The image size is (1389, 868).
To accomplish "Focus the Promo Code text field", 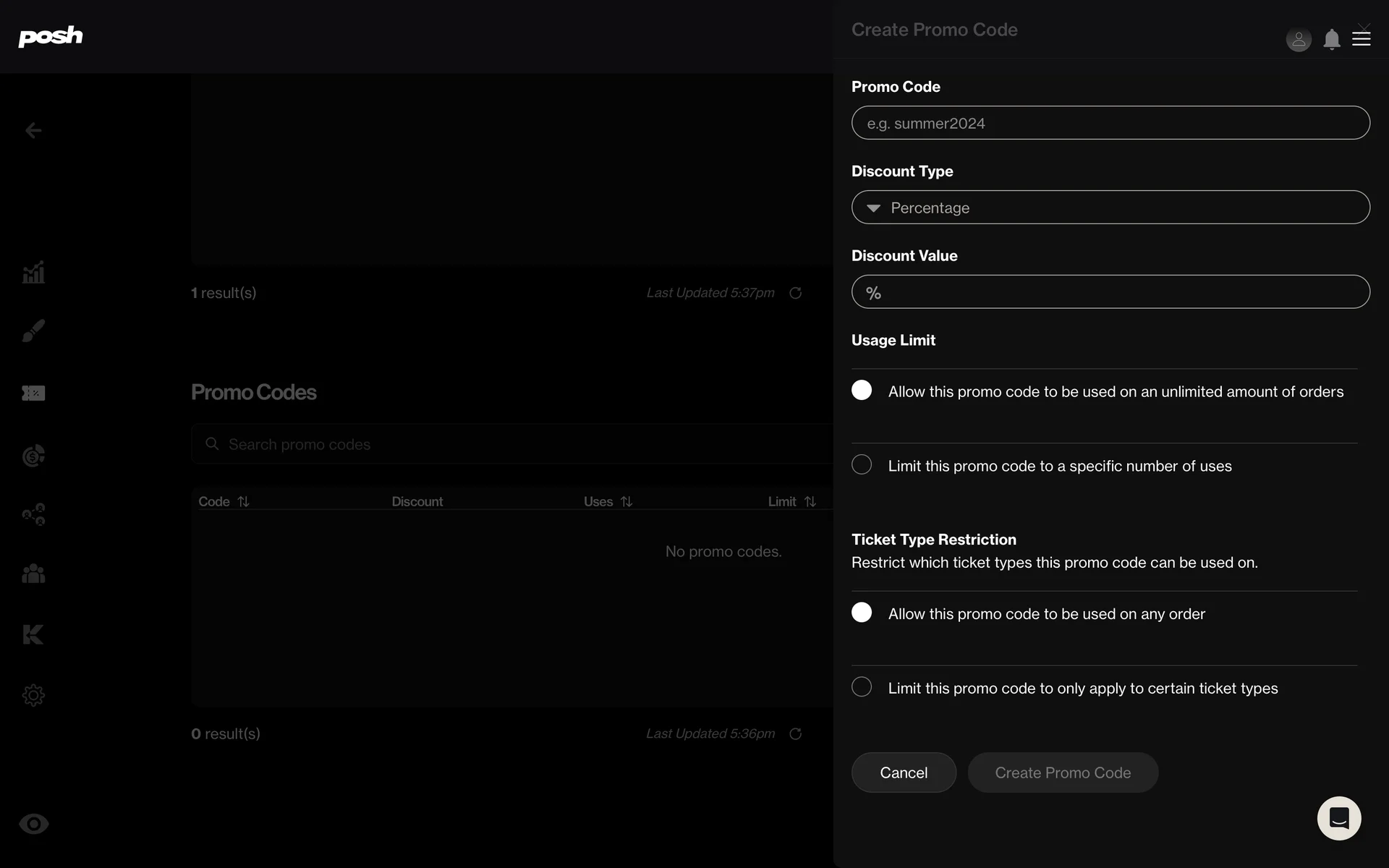I will [x=1110, y=123].
